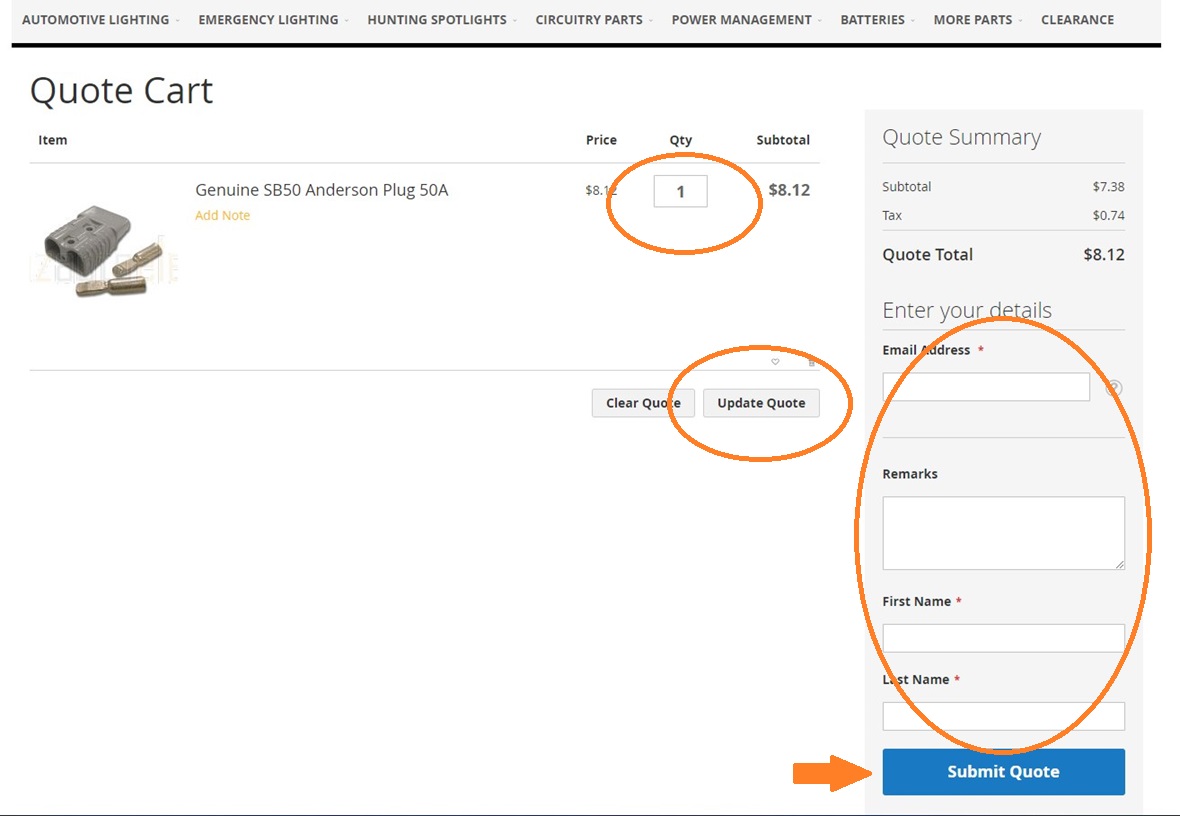1180x816 pixels.
Task: Click Add Note link under product
Action: tap(222, 215)
